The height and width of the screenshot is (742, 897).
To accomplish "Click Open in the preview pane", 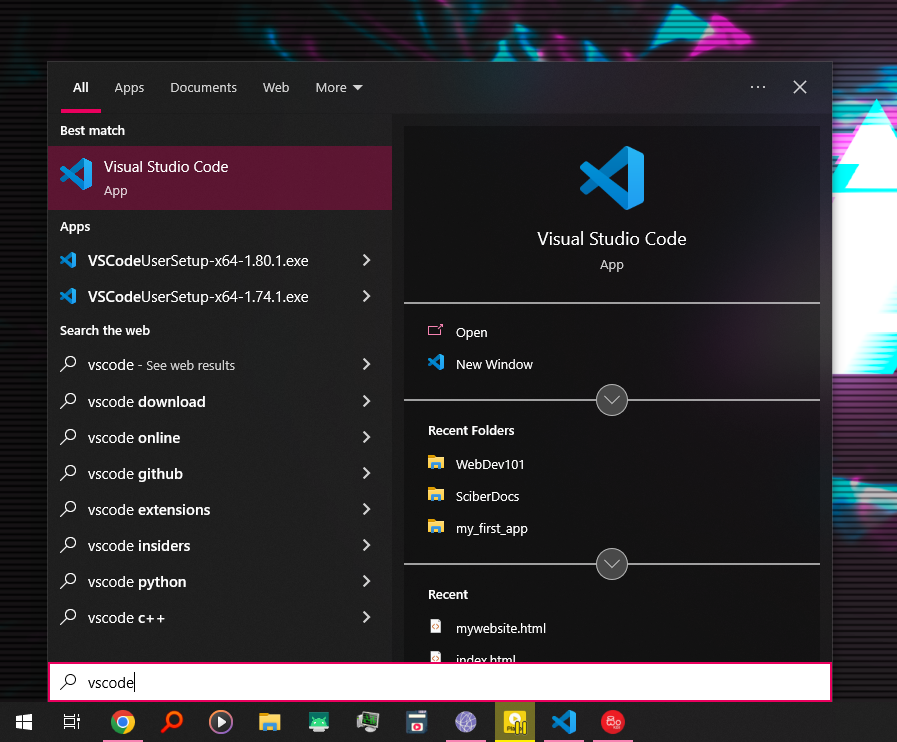I will click(x=471, y=332).
